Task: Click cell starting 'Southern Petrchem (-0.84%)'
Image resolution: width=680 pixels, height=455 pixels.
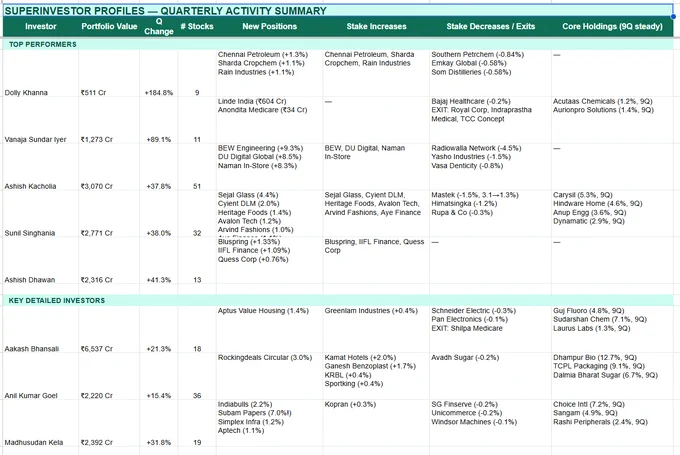Action: pos(490,73)
